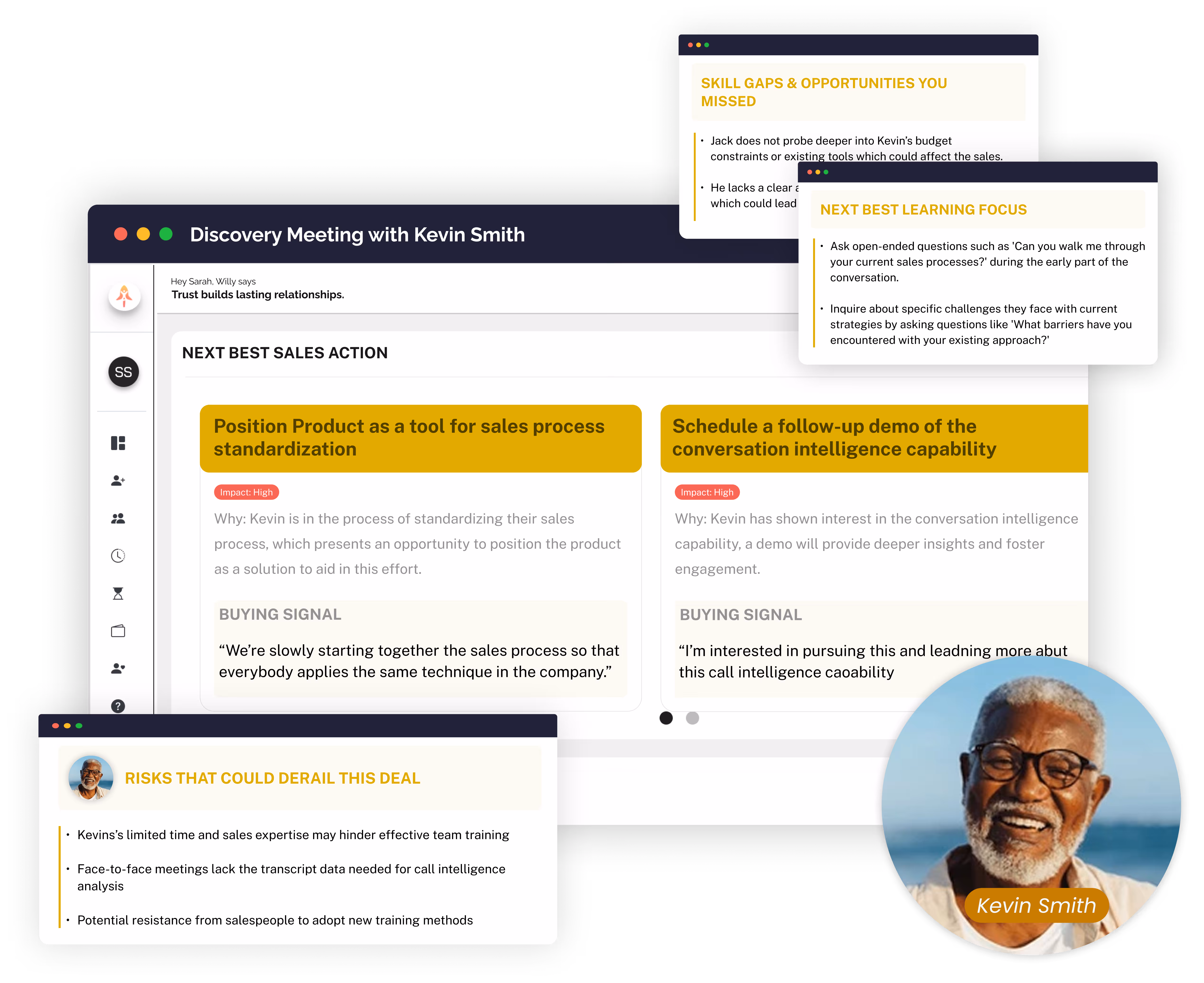The image size is (1204, 983).
Task: Click Impact: High badge on first card
Action: coord(246,492)
